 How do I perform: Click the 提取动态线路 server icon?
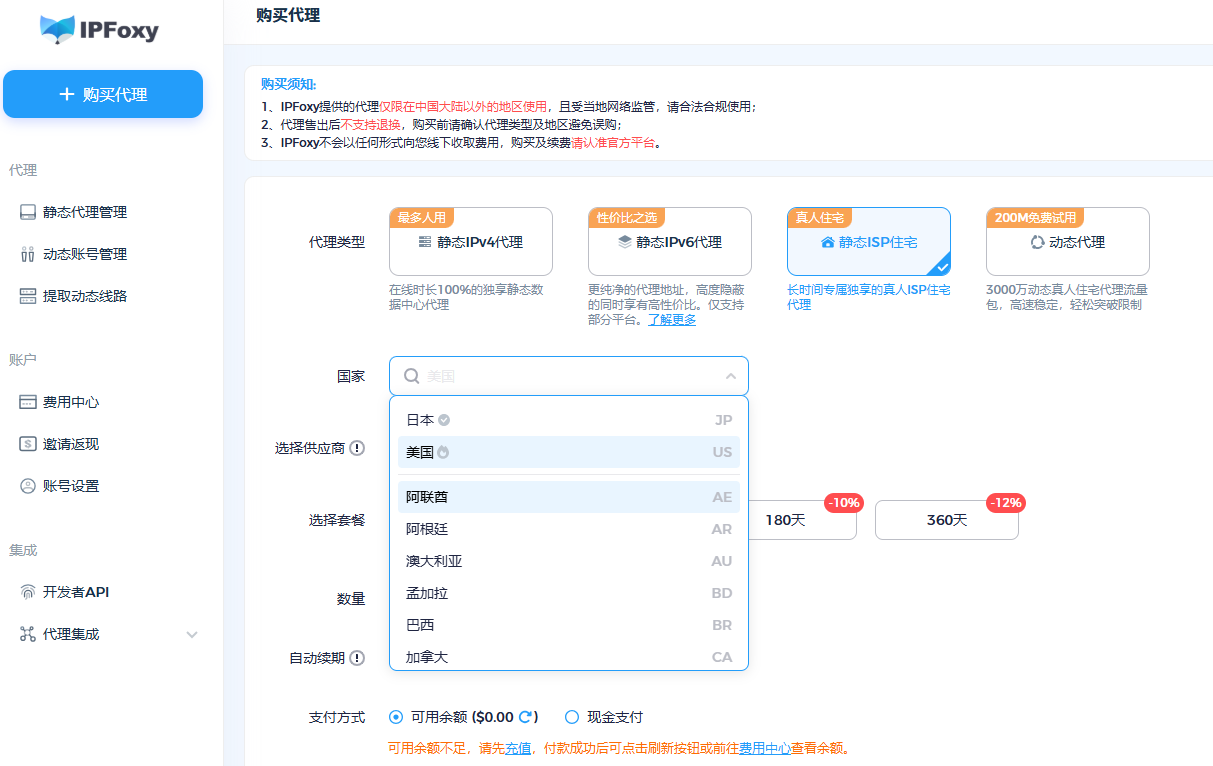28,296
